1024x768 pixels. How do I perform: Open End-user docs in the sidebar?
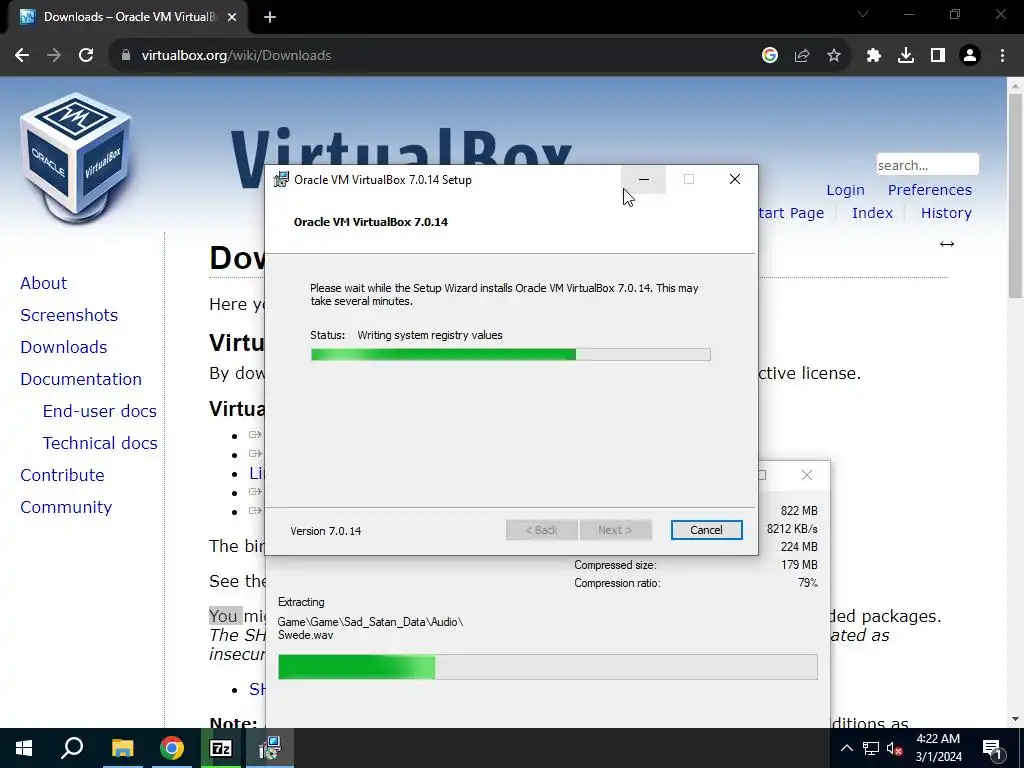[99, 411]
